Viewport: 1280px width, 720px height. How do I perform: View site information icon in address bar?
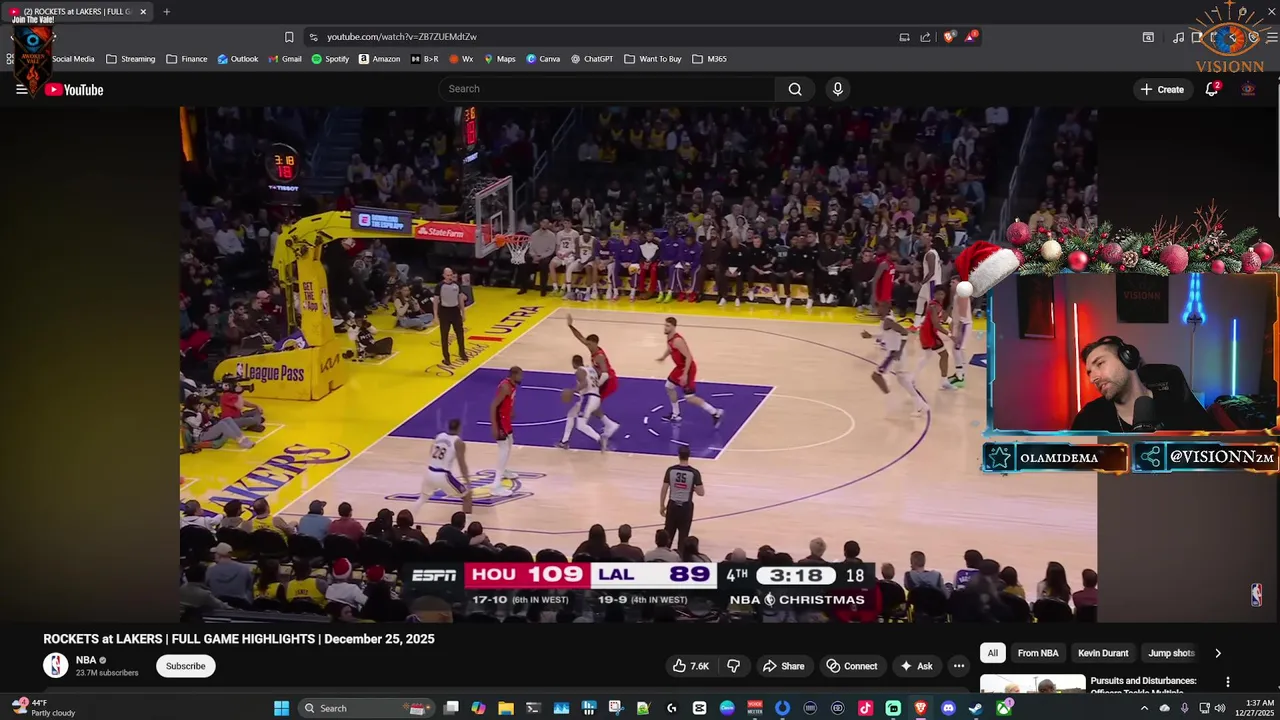click(314, 37)
